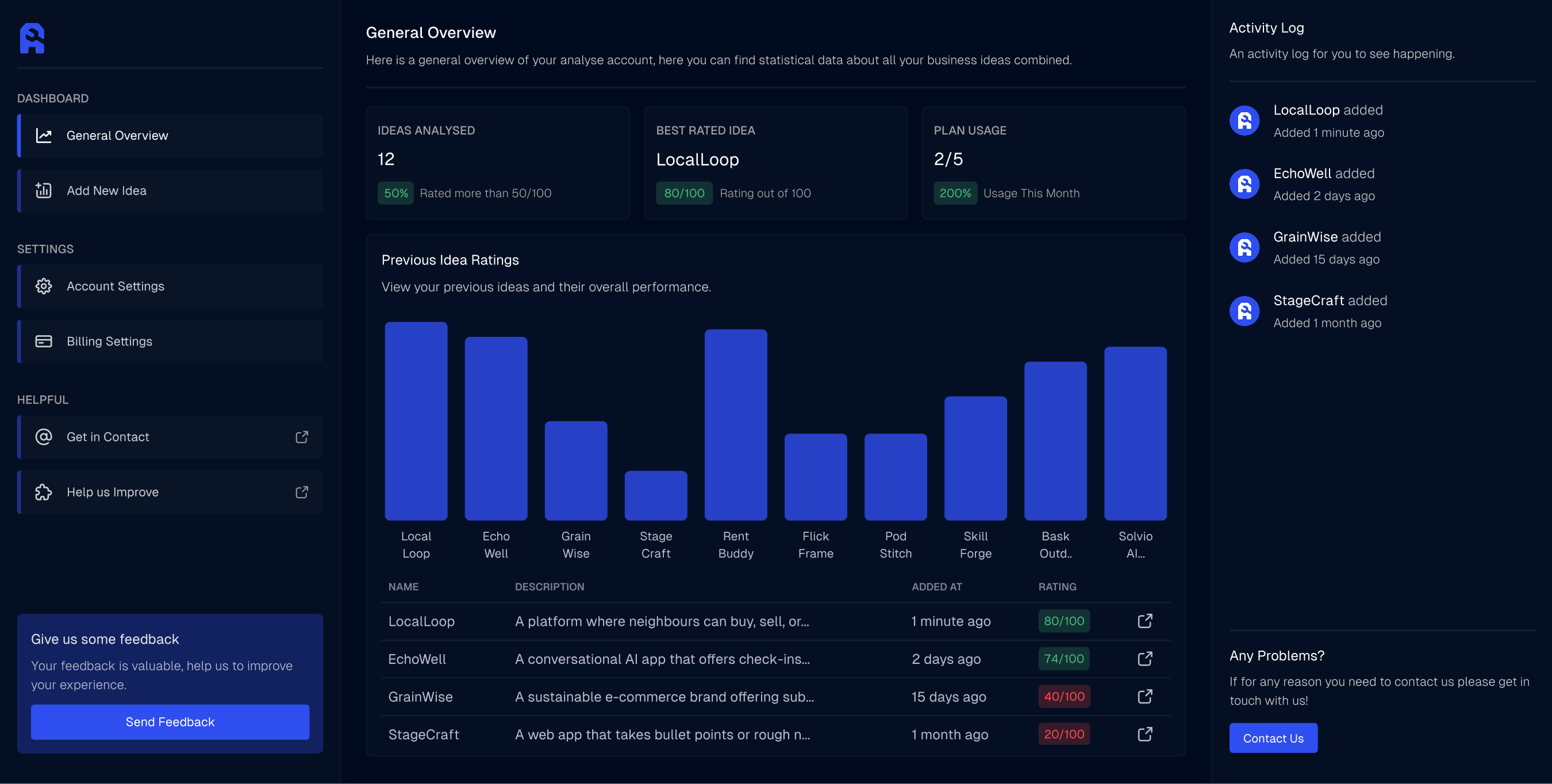
Task: Click the Add New Idea icon
Action: point(44,190)
